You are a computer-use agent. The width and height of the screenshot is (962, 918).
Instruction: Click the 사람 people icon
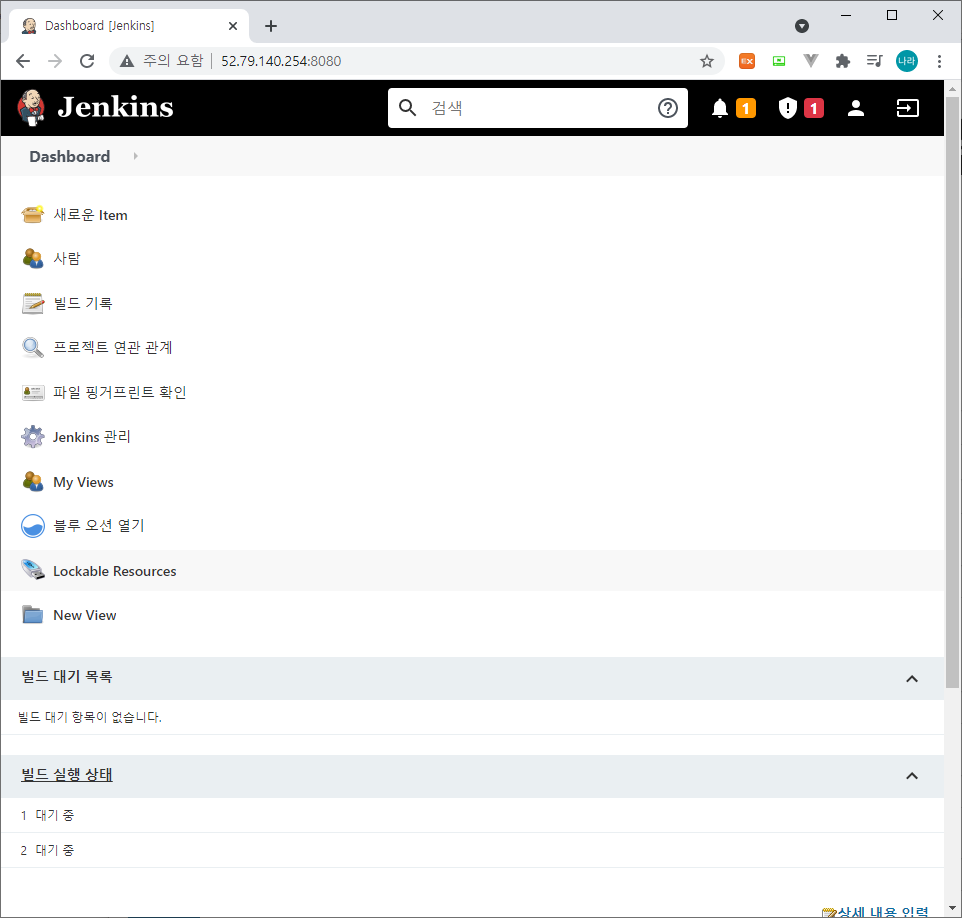tap(33, 258)
